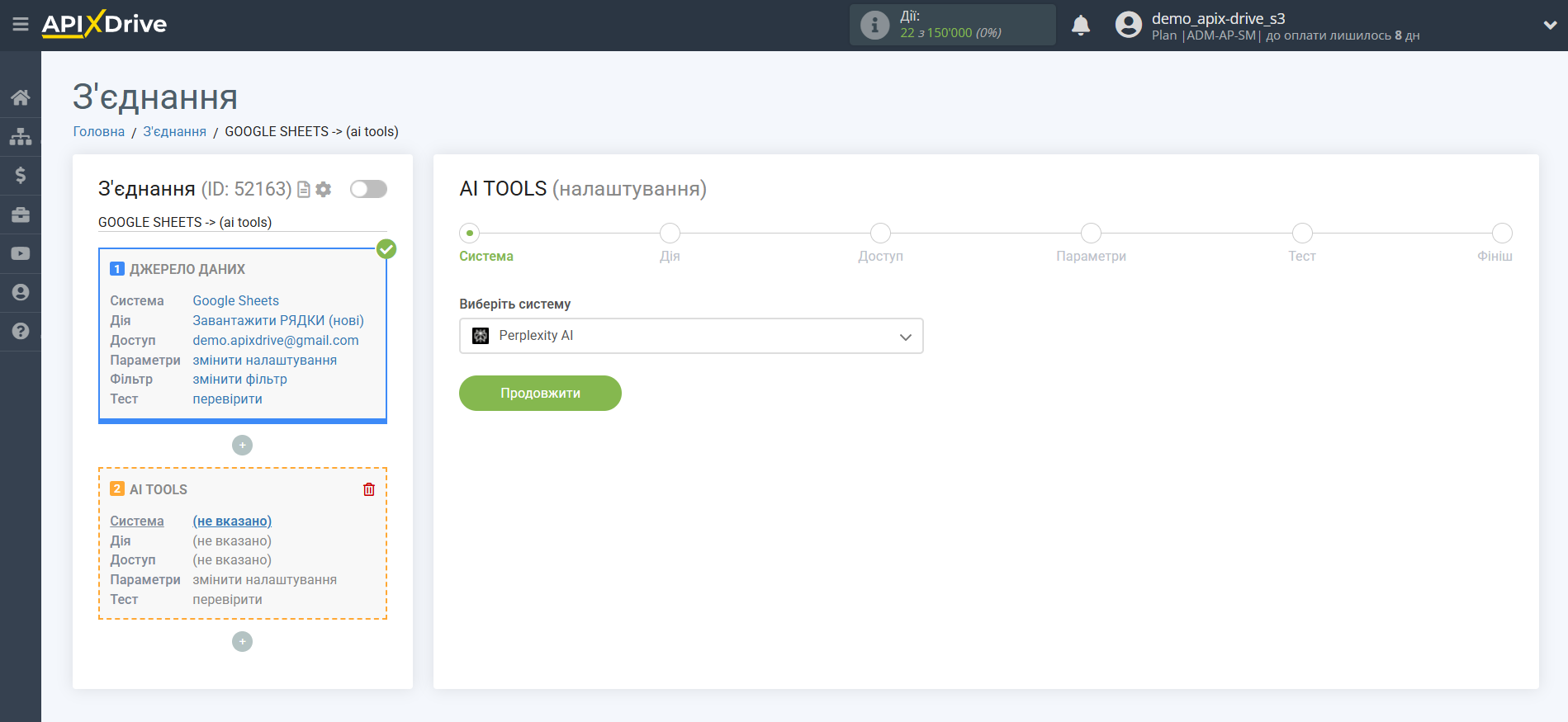1568x722 pixels.
Task: Add a block between source and AI TOOLS
Action: [x=242, y=446]
